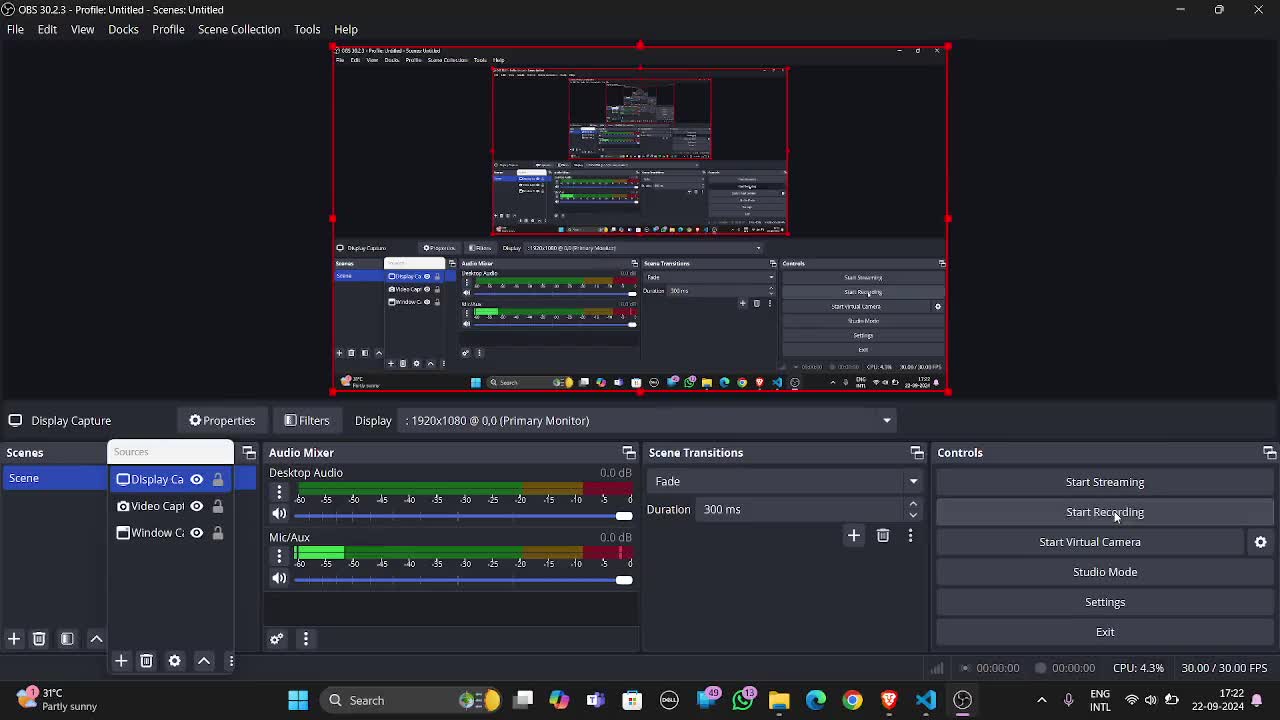
Task: Toggle Studio Mode
Action: (x=1105, y=572)
